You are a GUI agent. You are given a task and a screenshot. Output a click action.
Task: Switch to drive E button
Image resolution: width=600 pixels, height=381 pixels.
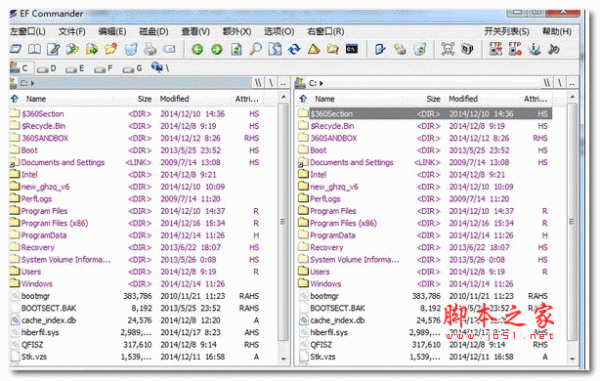(x=75, y=68)
